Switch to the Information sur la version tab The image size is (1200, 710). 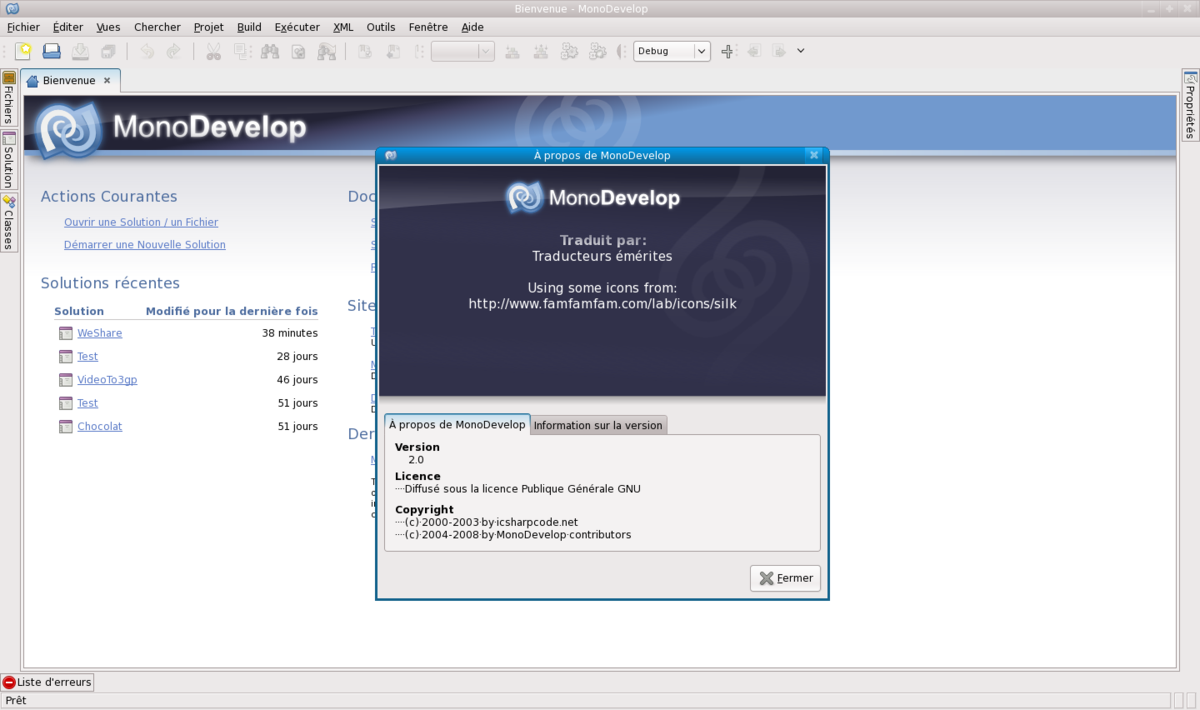[598, 425]
